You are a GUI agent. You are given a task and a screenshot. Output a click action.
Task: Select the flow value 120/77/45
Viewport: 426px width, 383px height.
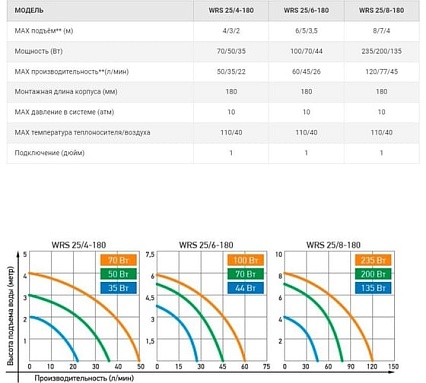click(x=381, y=71)
